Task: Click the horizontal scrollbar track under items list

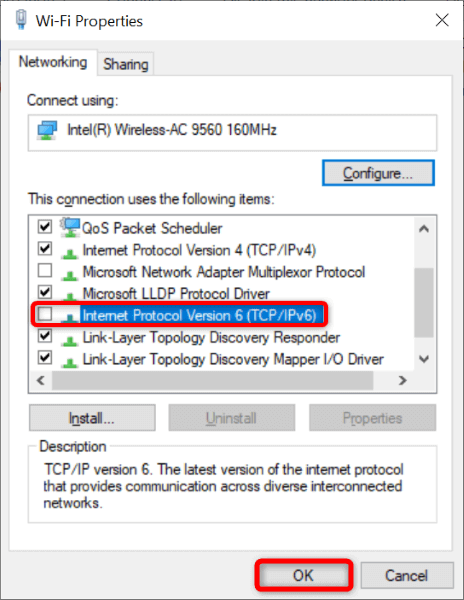Action: coord(213,380)
